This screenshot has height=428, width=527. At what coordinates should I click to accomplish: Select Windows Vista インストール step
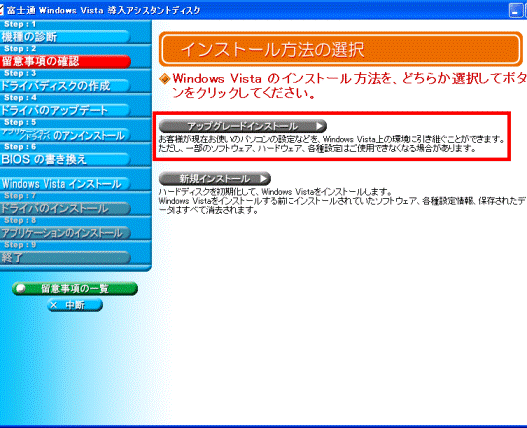[65, 184]
